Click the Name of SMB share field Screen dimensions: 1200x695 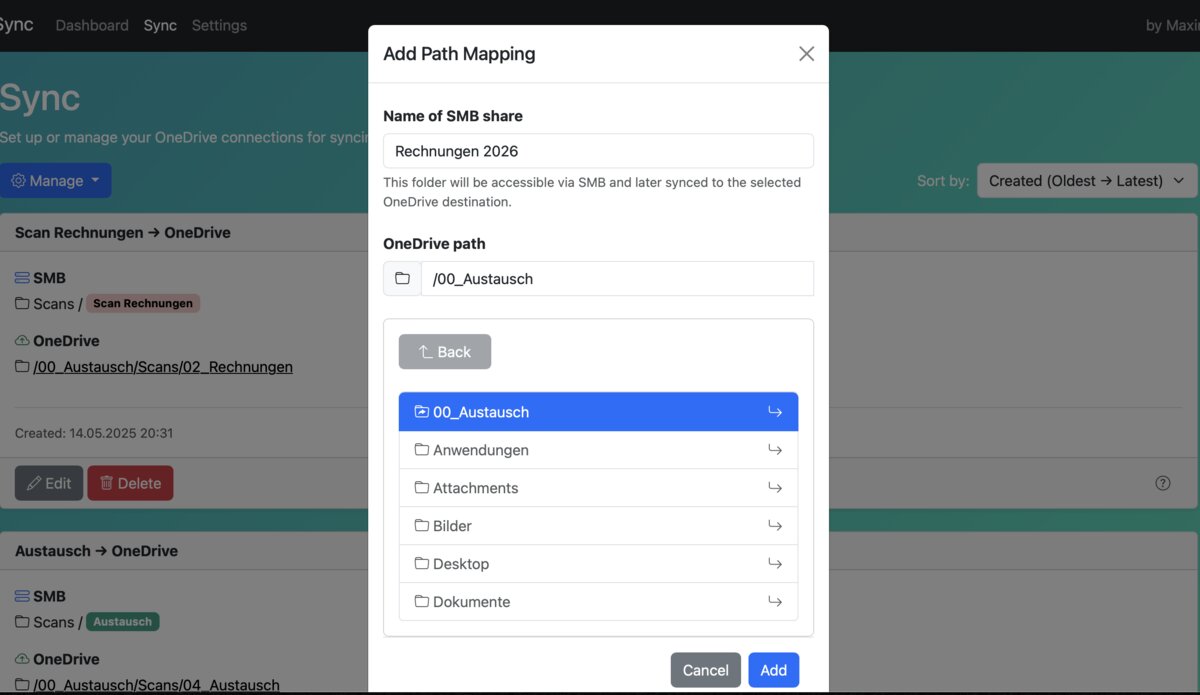(598, 151)
